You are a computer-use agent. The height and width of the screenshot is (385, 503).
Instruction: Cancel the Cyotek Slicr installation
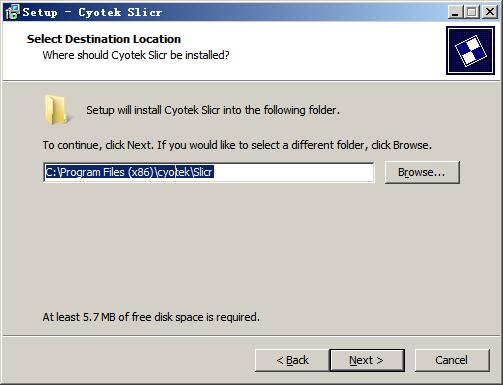point(452,360)
